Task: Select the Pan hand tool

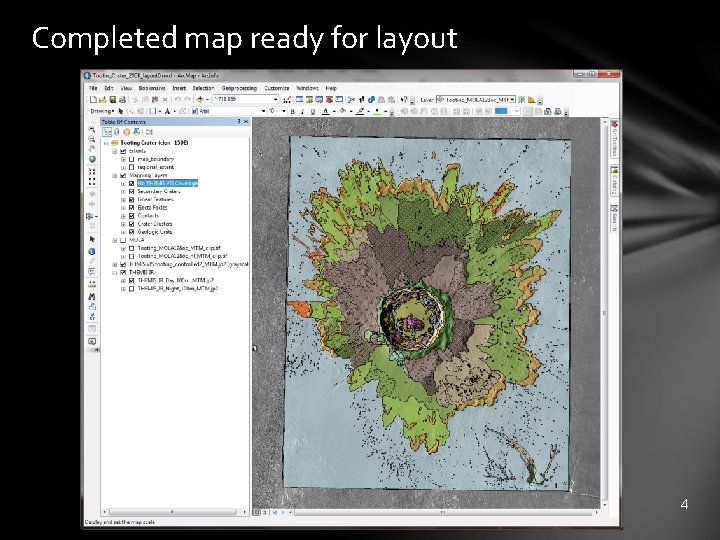Action: tap(92, 150)
